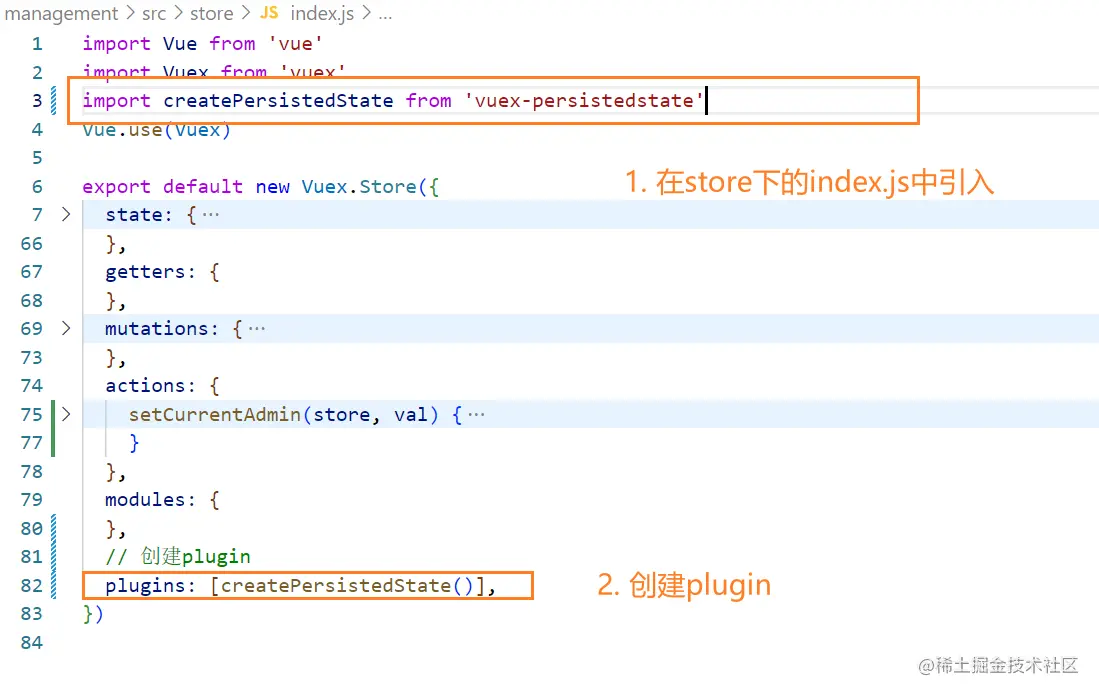Viewport: 1099px width, 696px height.
Task: Click 'createPersistedState()' call on line 82
Action: pyautogui.click(x=348, y=585)
